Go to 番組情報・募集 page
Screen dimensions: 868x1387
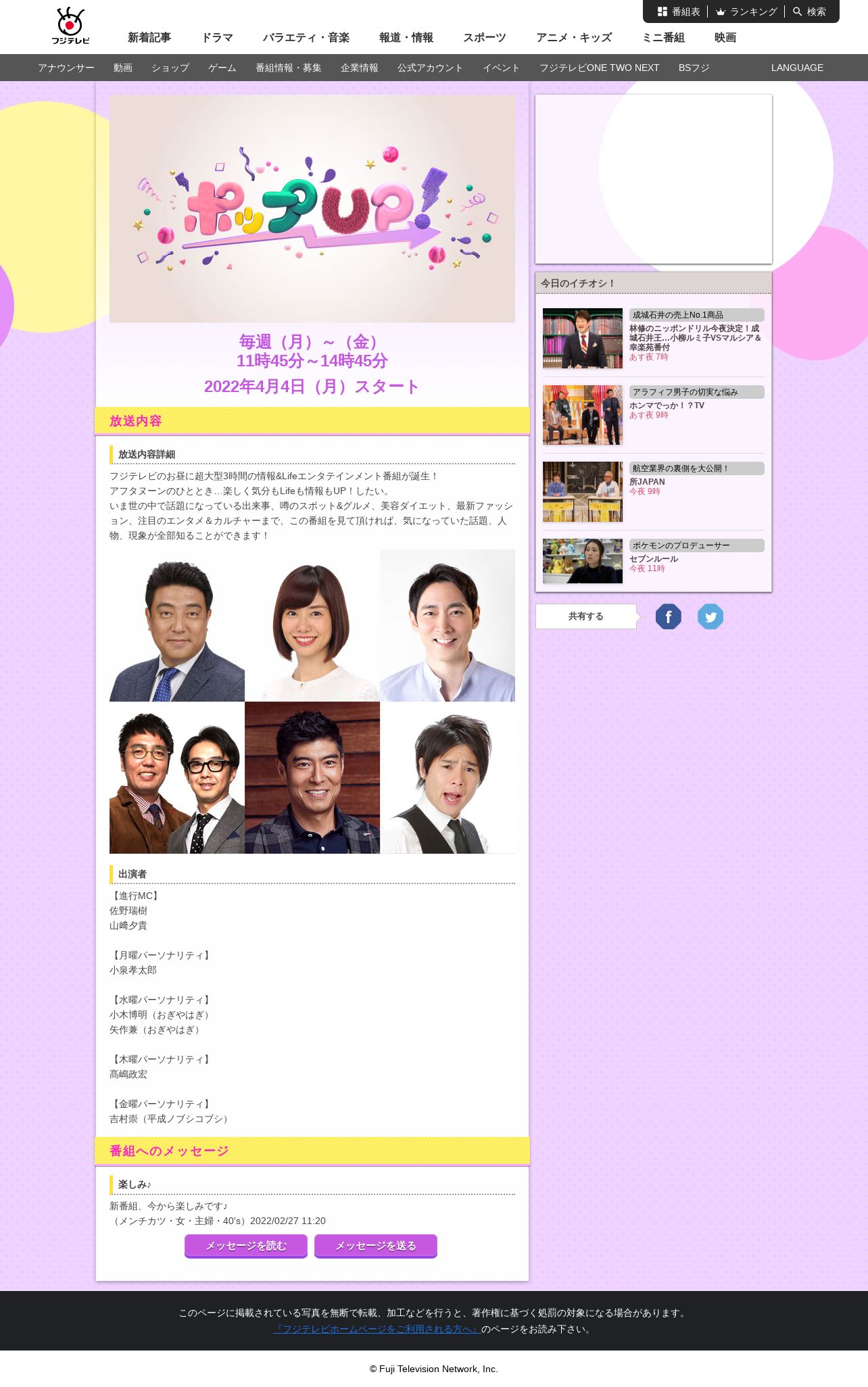289,68
